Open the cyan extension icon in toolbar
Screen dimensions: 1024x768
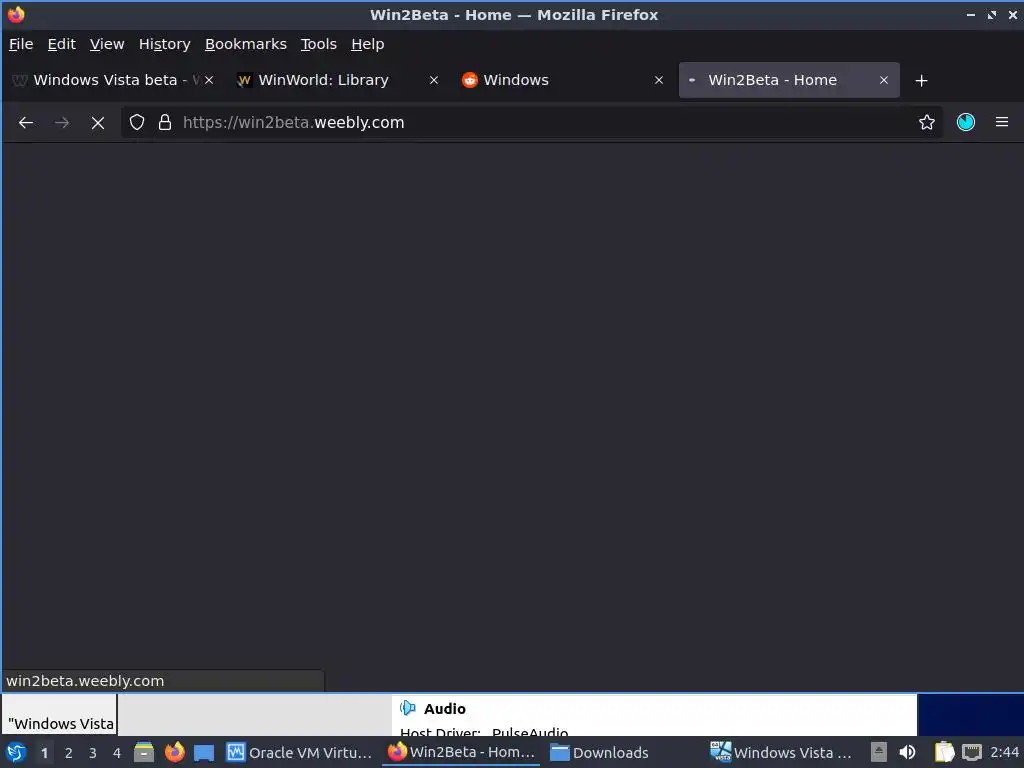966,122
